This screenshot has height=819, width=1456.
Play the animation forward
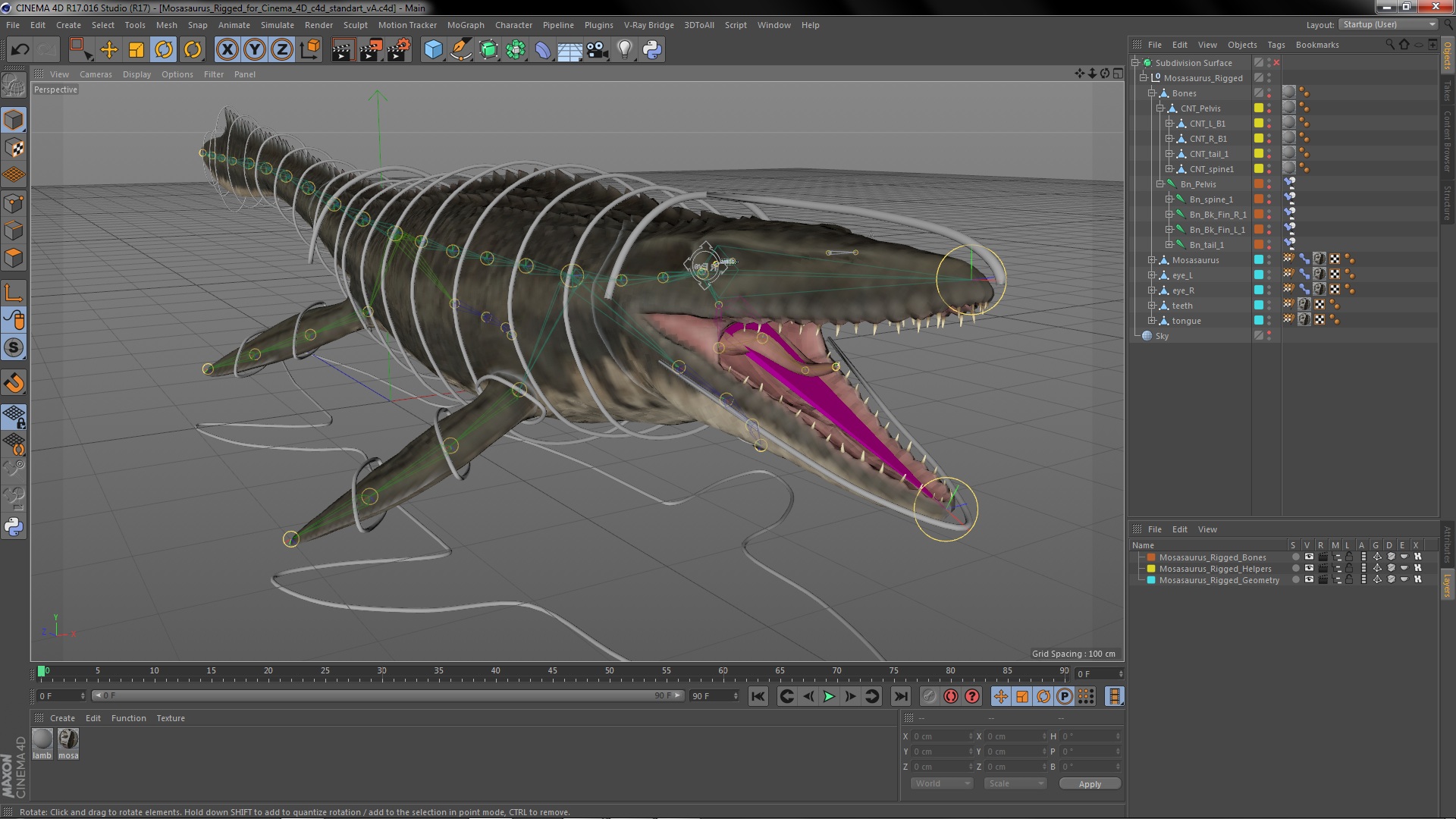point(830,696)
